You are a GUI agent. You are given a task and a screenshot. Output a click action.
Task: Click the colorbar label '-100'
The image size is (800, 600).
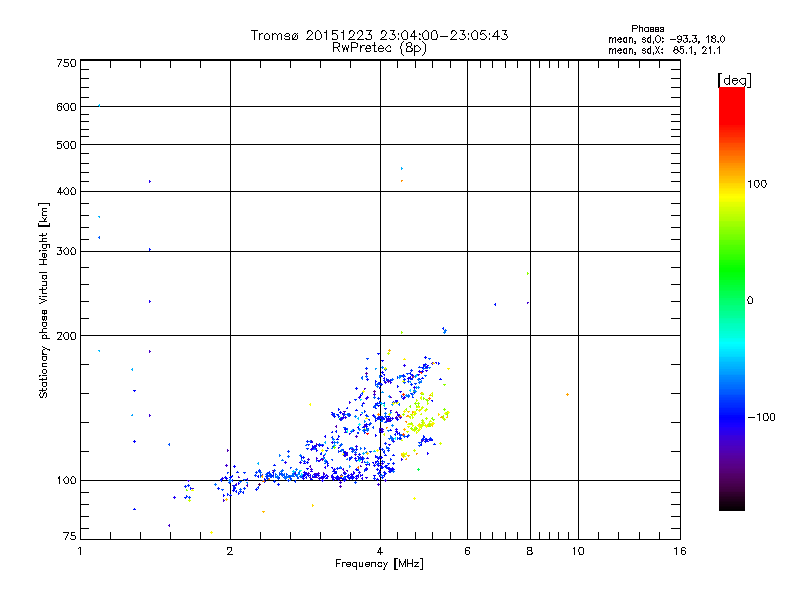coord(762,417)
